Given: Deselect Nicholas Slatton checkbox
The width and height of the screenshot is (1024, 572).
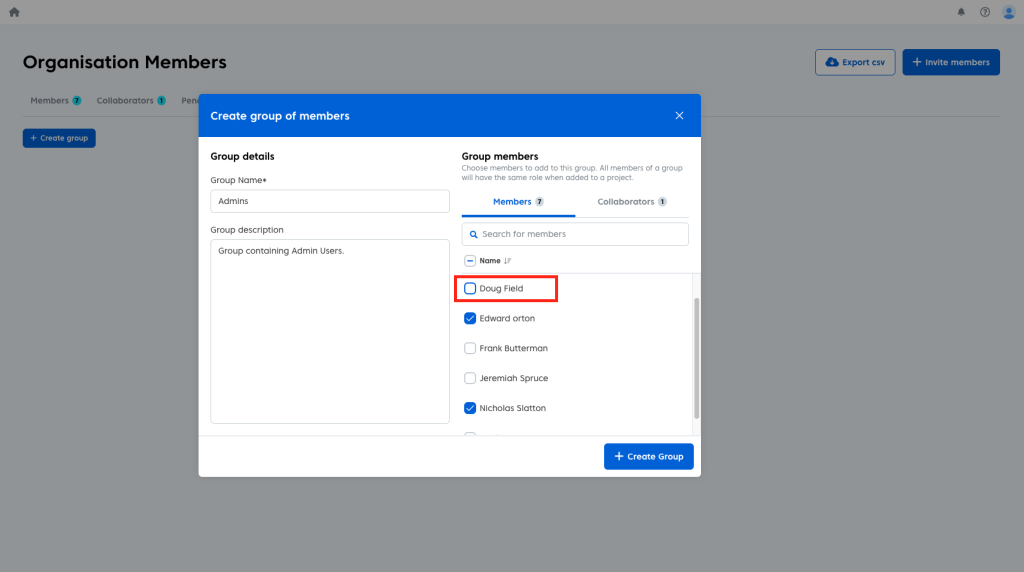Looking at the screenshot, I should pyautogui.click(x=470, y=409).
